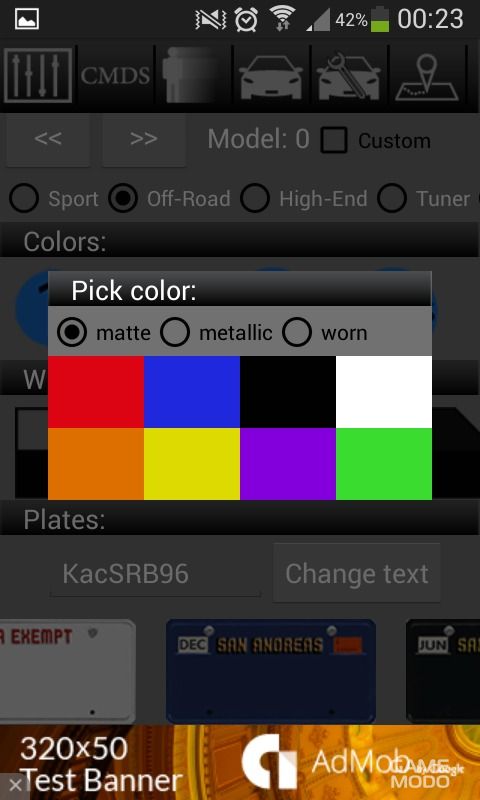Open the player character tab icon
Screen dimensions: 480x800
[x=193, y=76]
